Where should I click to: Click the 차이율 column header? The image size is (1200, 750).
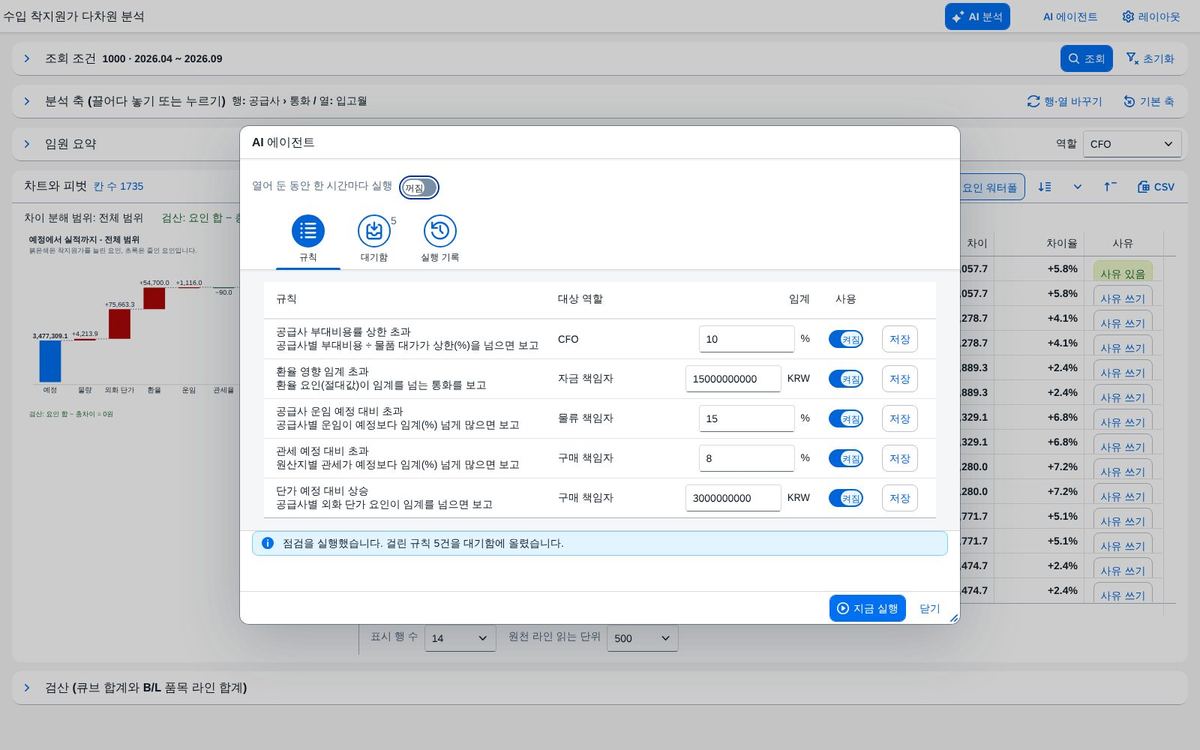coord(1062,243)
